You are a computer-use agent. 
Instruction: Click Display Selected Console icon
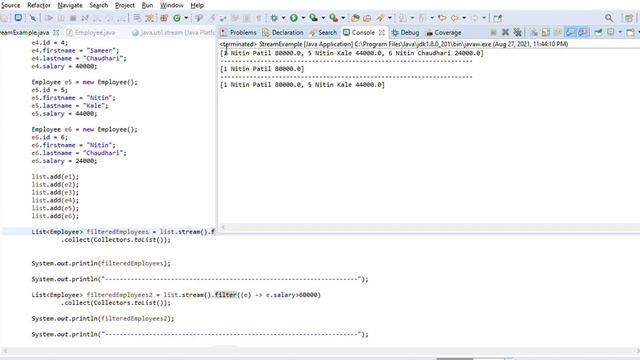(611, 32)
